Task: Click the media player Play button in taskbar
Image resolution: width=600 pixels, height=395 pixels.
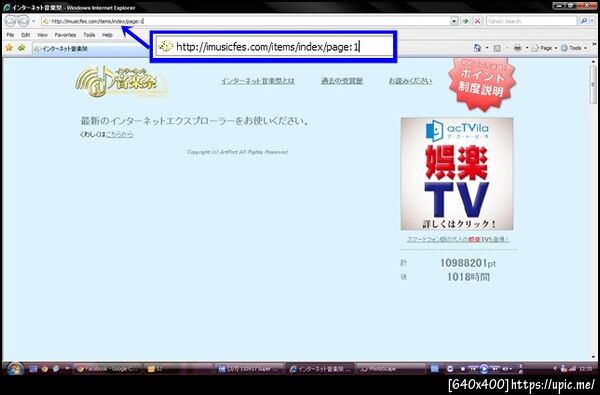Action: [484, 369]
